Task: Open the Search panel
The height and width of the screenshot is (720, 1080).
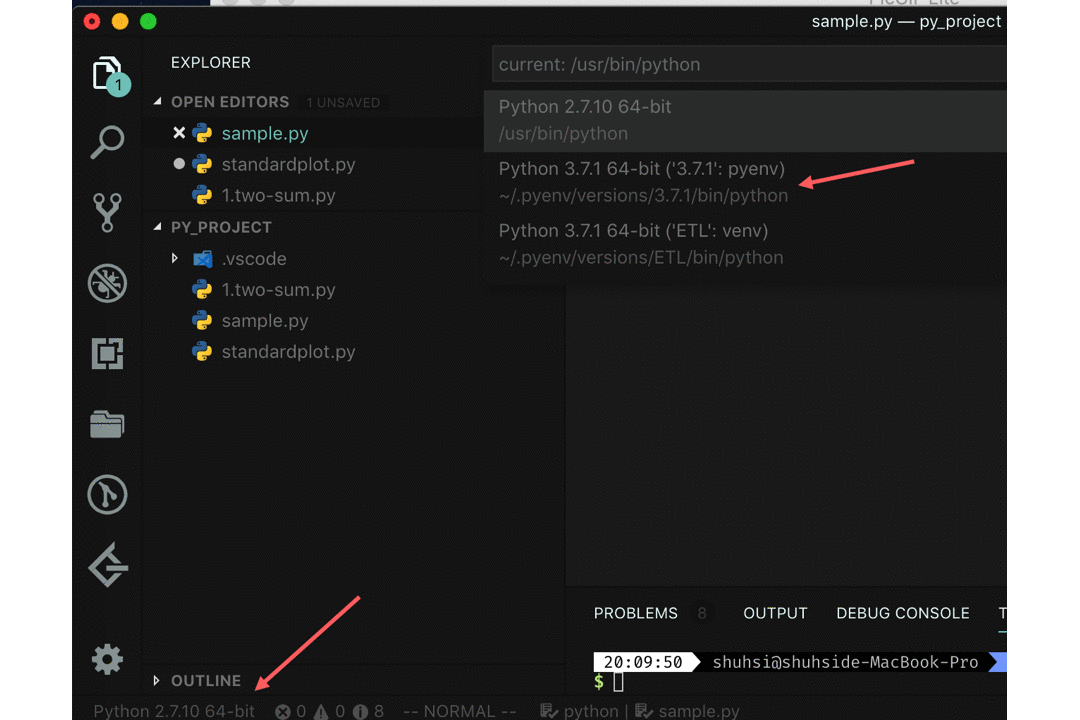Action: pos(107,142)
